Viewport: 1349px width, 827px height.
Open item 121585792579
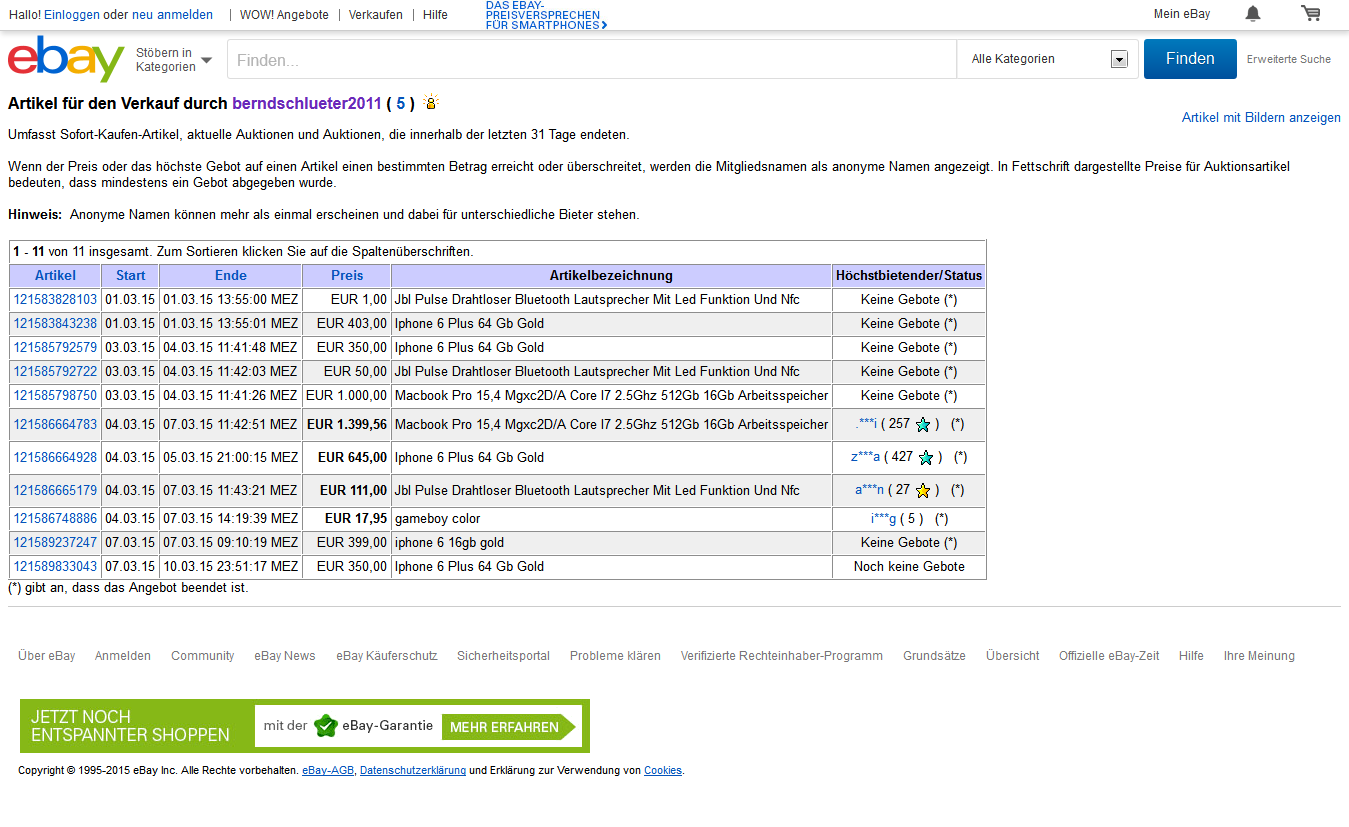(55, 347)
